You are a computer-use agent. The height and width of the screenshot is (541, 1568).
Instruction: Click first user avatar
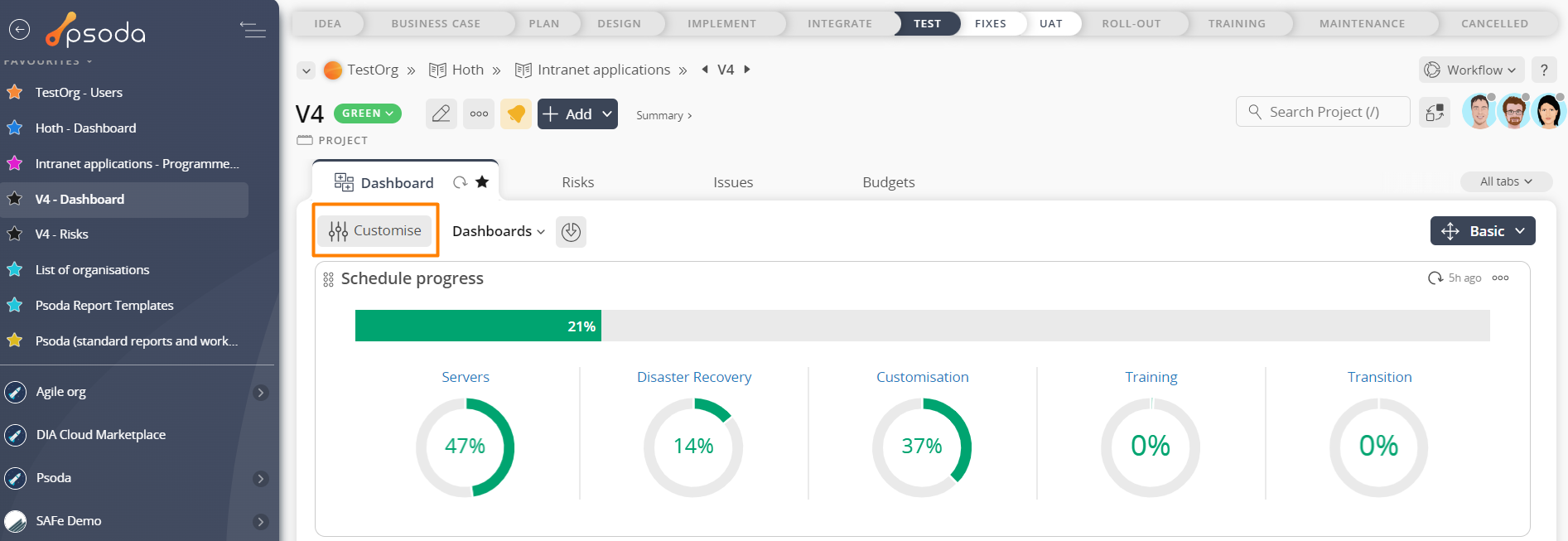[x=1479, y=111]
